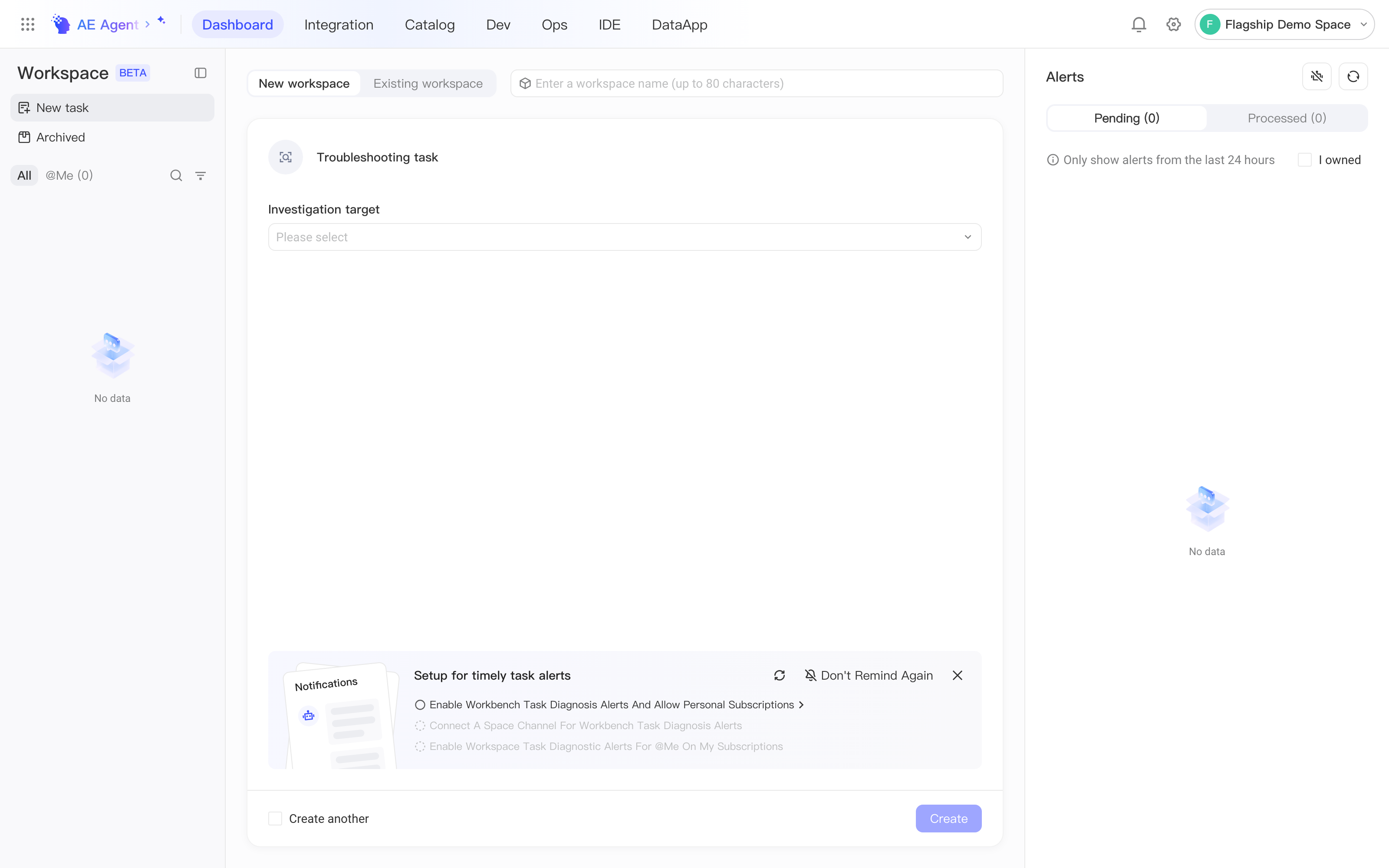Select the New workspace tab

click(304, 83)
